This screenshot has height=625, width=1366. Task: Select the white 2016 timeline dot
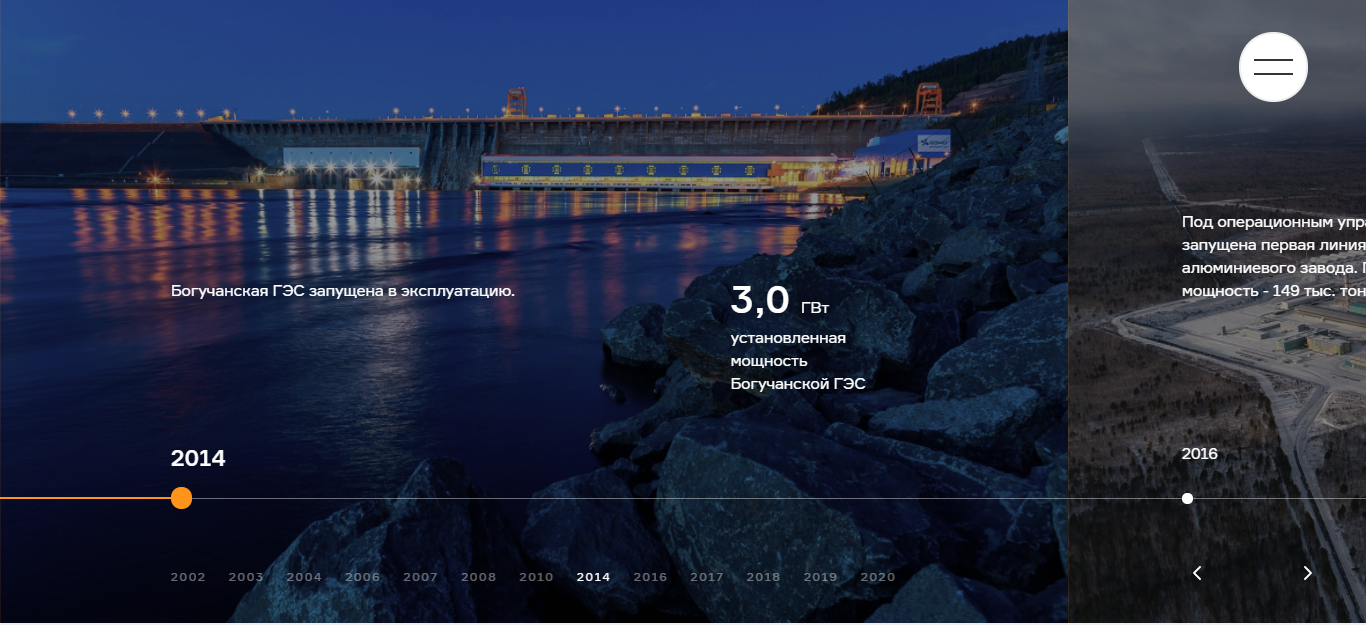pos(1187,497)
